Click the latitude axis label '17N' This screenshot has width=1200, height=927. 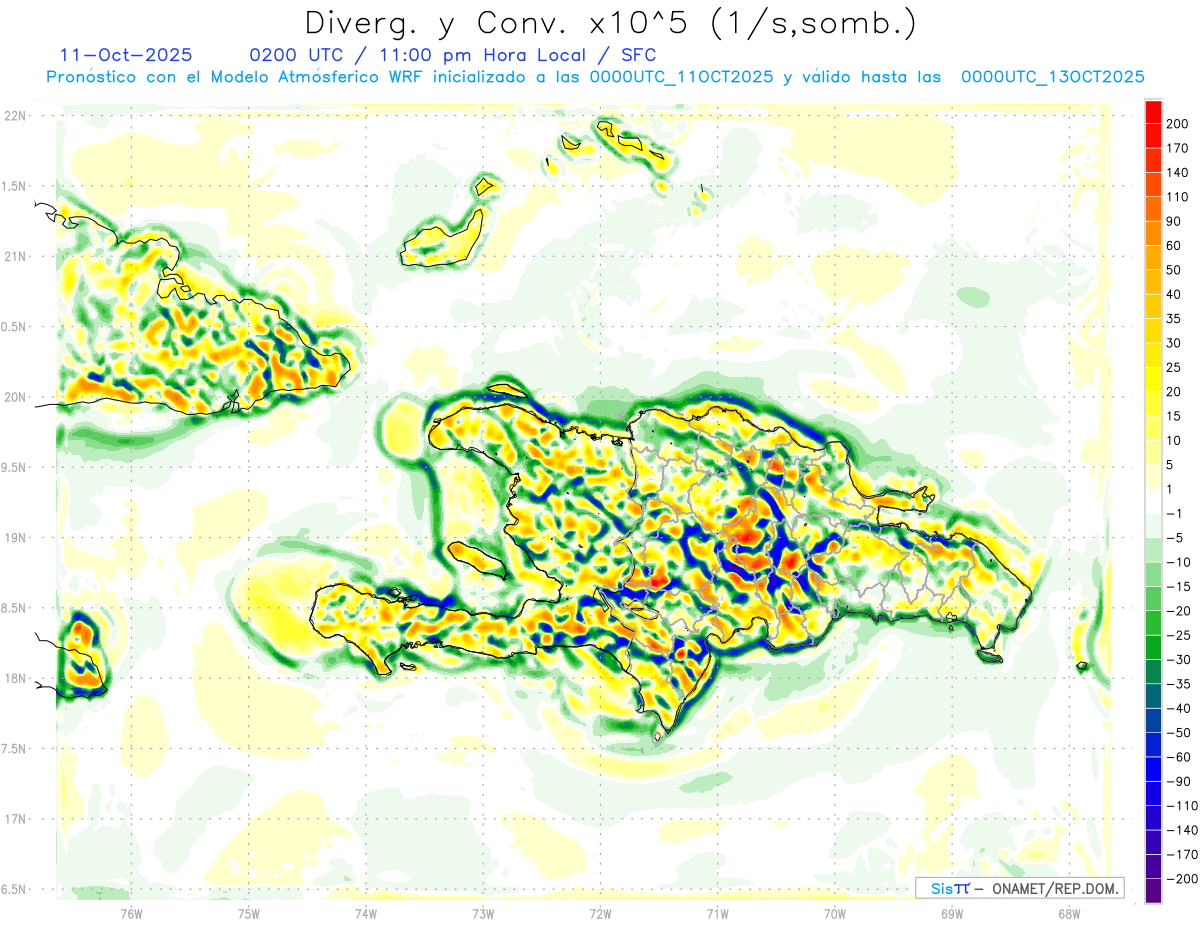click(x=15, y=819)
